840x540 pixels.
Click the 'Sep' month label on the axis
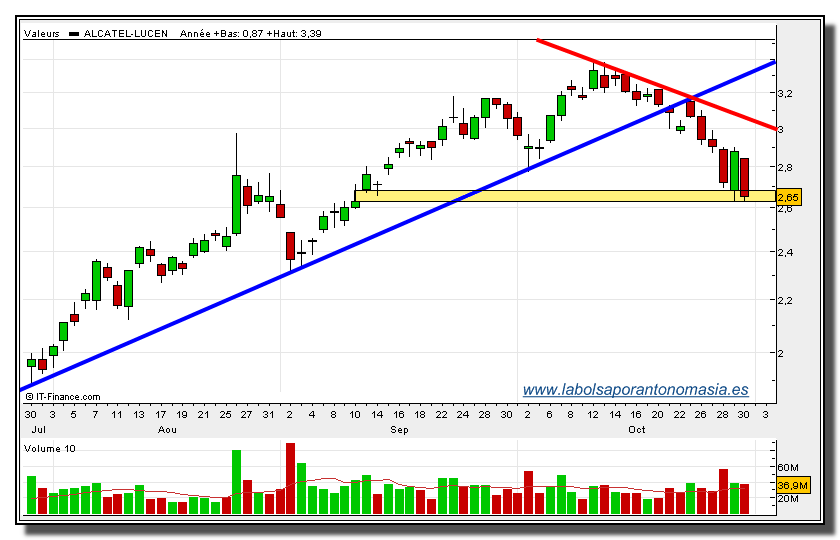click(x=399, y=430)
